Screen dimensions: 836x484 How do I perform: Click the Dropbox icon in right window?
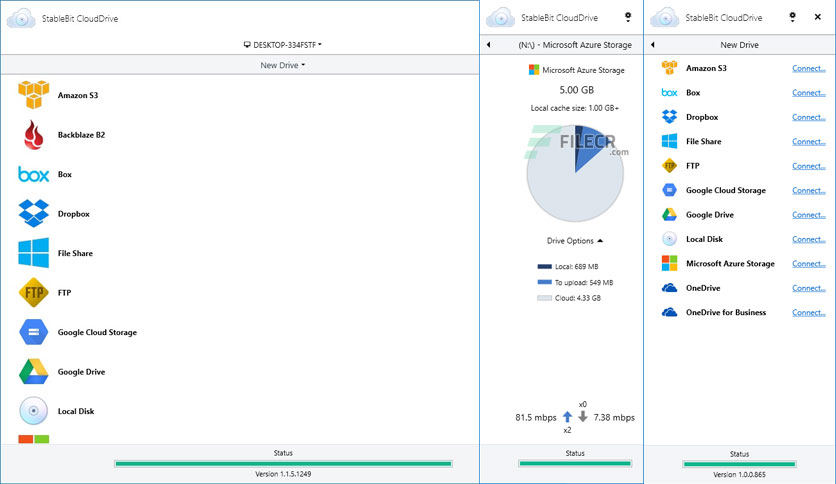[x=669, y=117]
